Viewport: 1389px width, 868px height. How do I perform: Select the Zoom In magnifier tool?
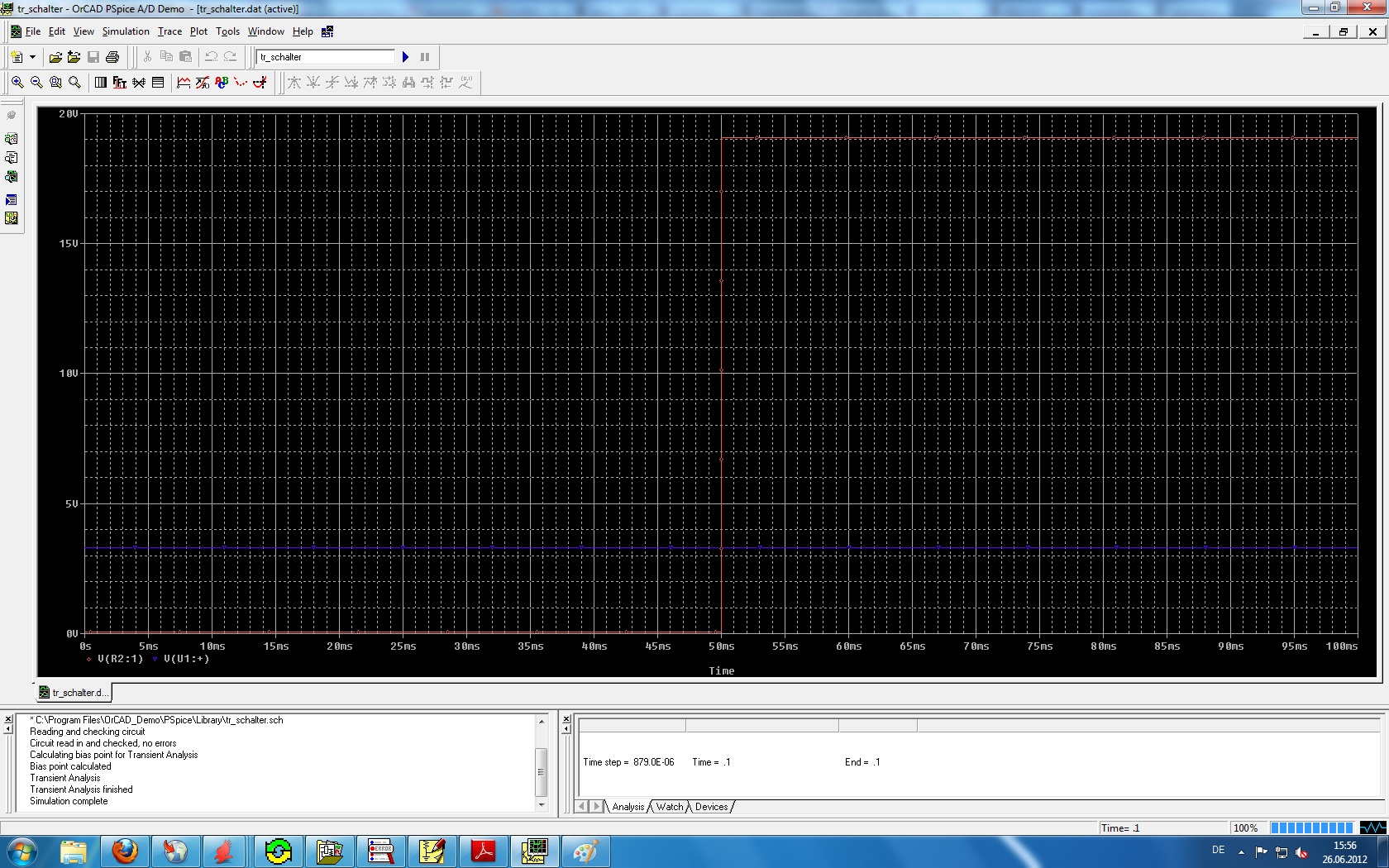(17, 83)
